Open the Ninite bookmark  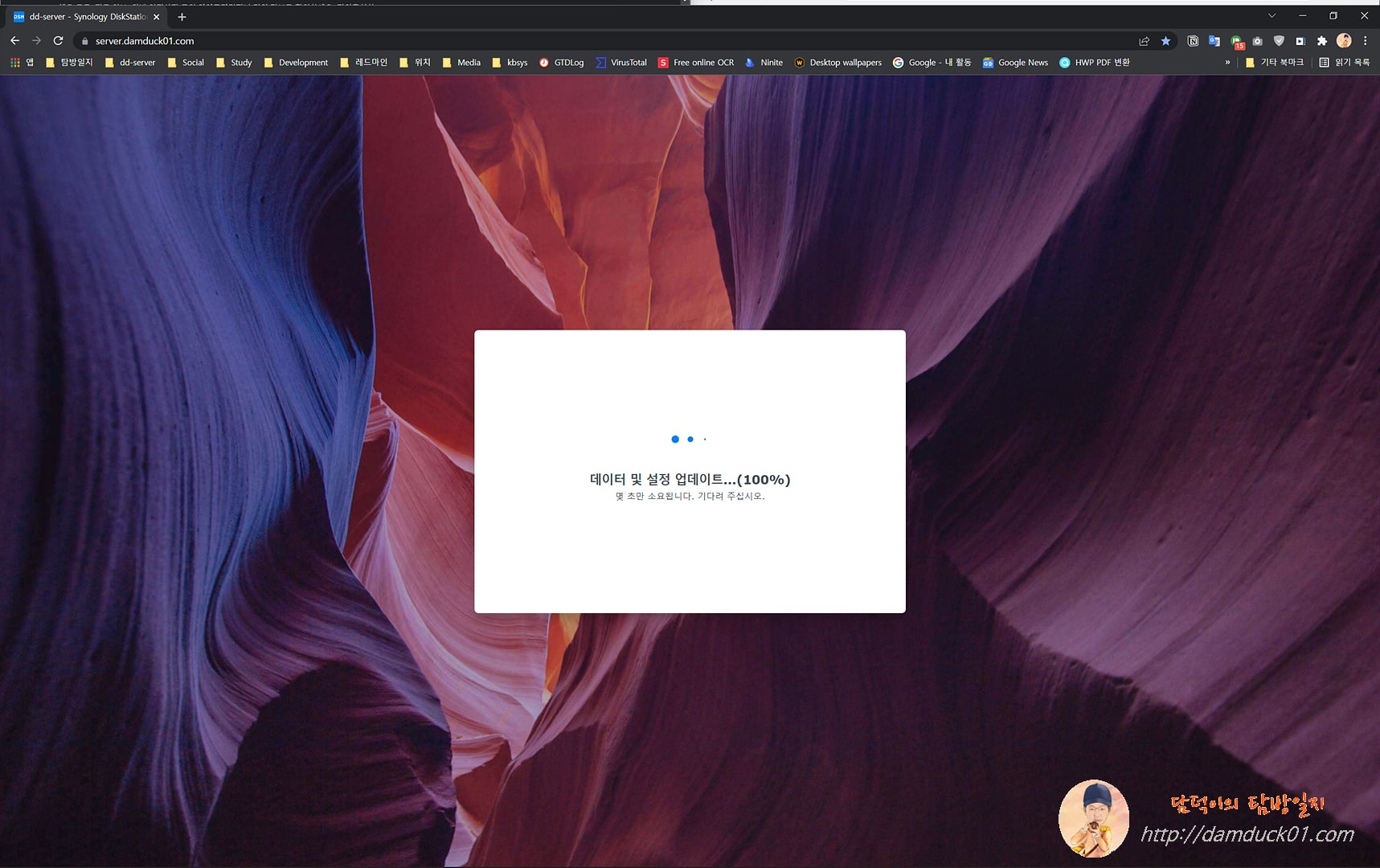(x=764, y=62)
